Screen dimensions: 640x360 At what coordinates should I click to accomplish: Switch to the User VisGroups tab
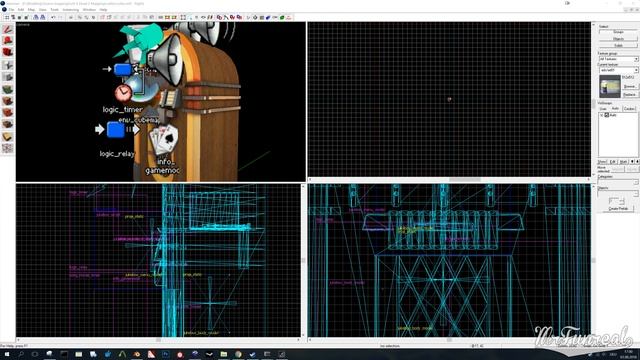click(x=603, y=109)
